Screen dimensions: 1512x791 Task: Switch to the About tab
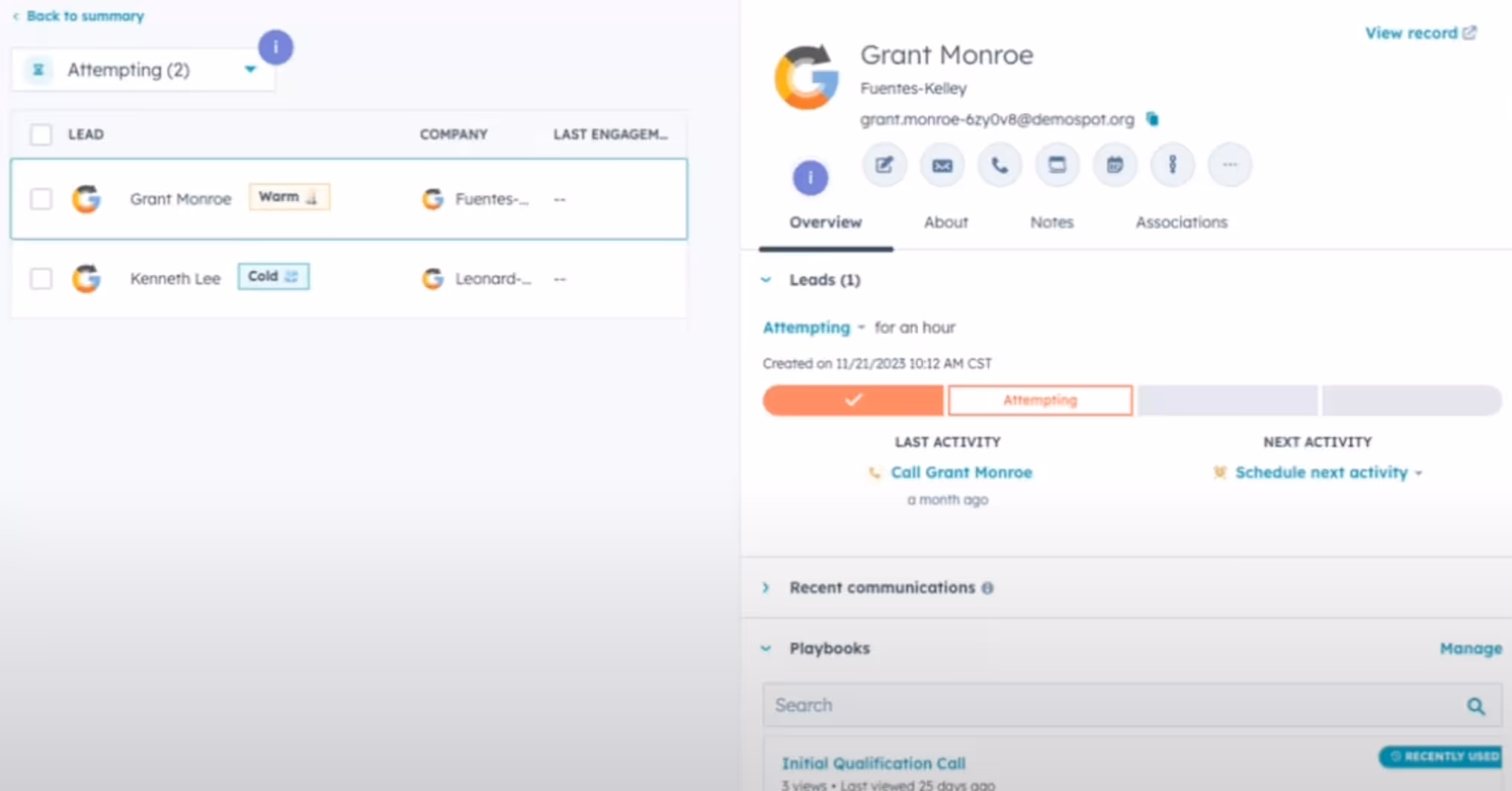coord(946,222)
